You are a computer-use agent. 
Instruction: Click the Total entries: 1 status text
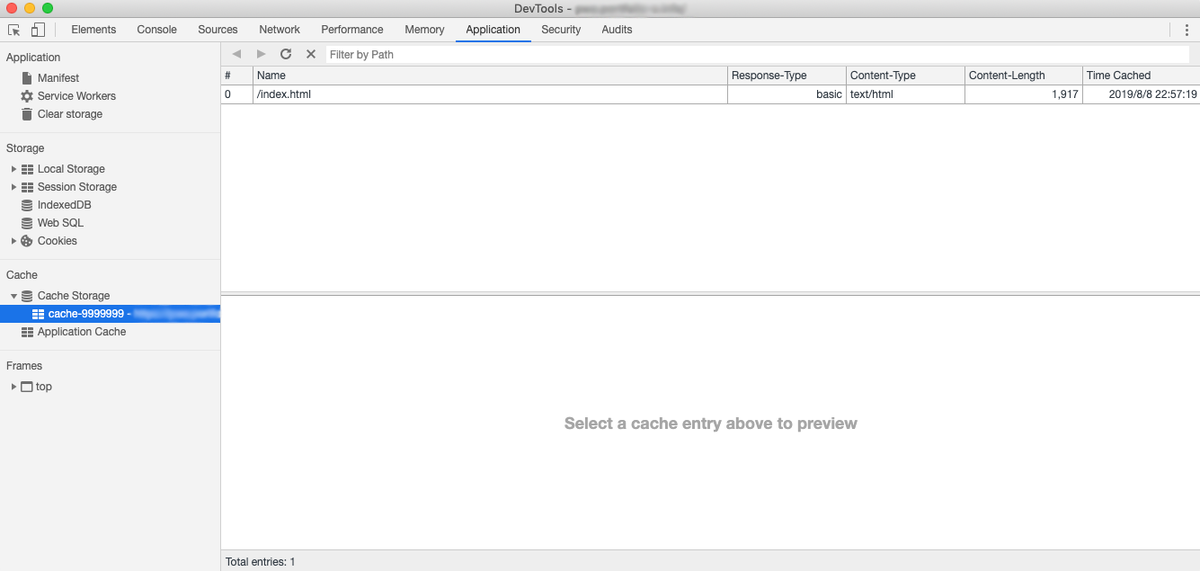(261, 562)
